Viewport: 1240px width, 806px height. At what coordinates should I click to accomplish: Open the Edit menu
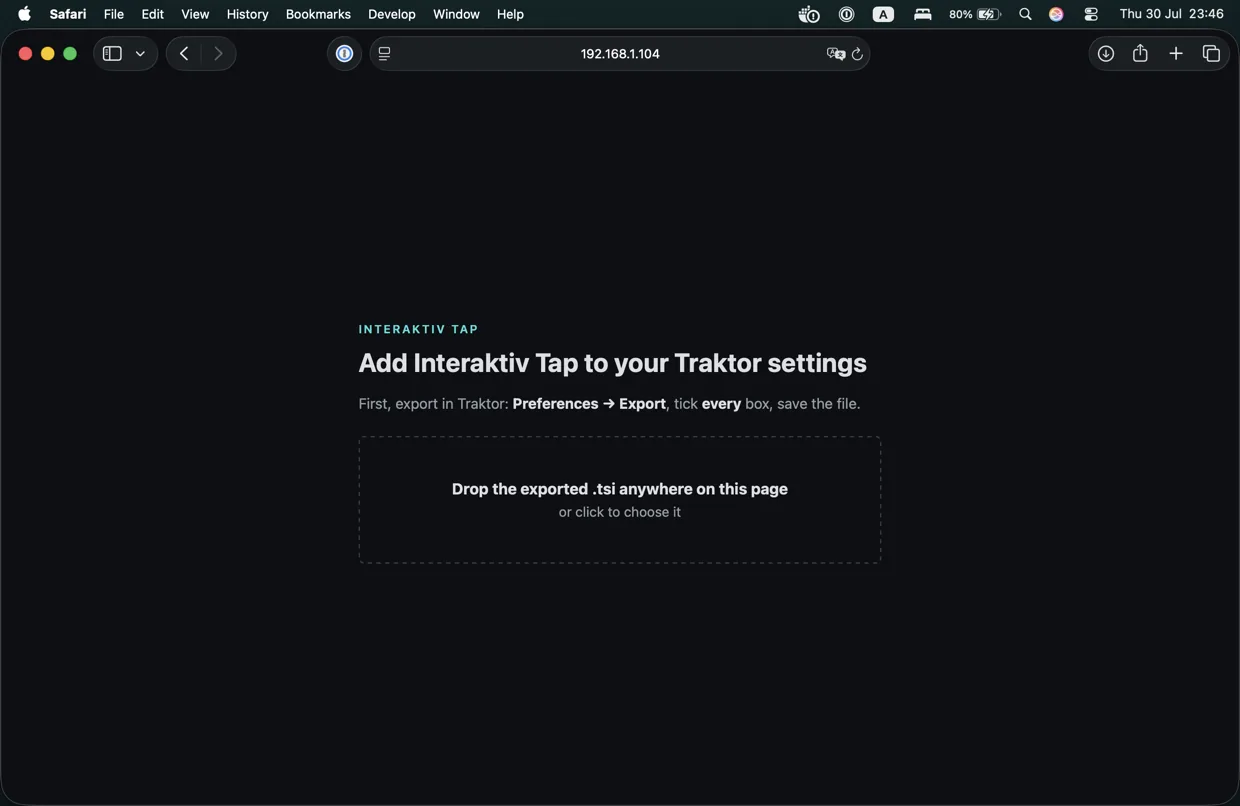(153, 14)
